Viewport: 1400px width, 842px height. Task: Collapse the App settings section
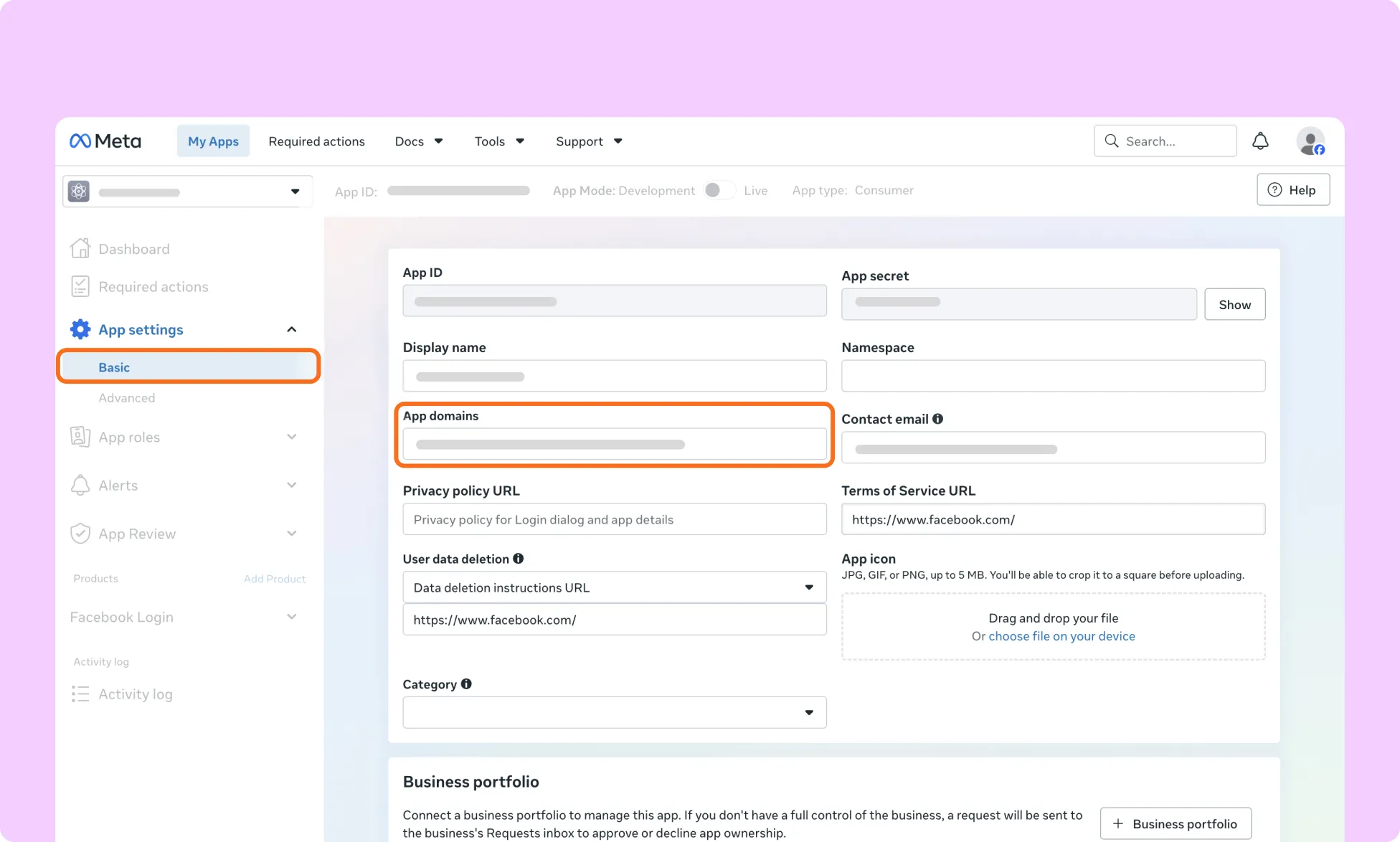click(292, 329)
